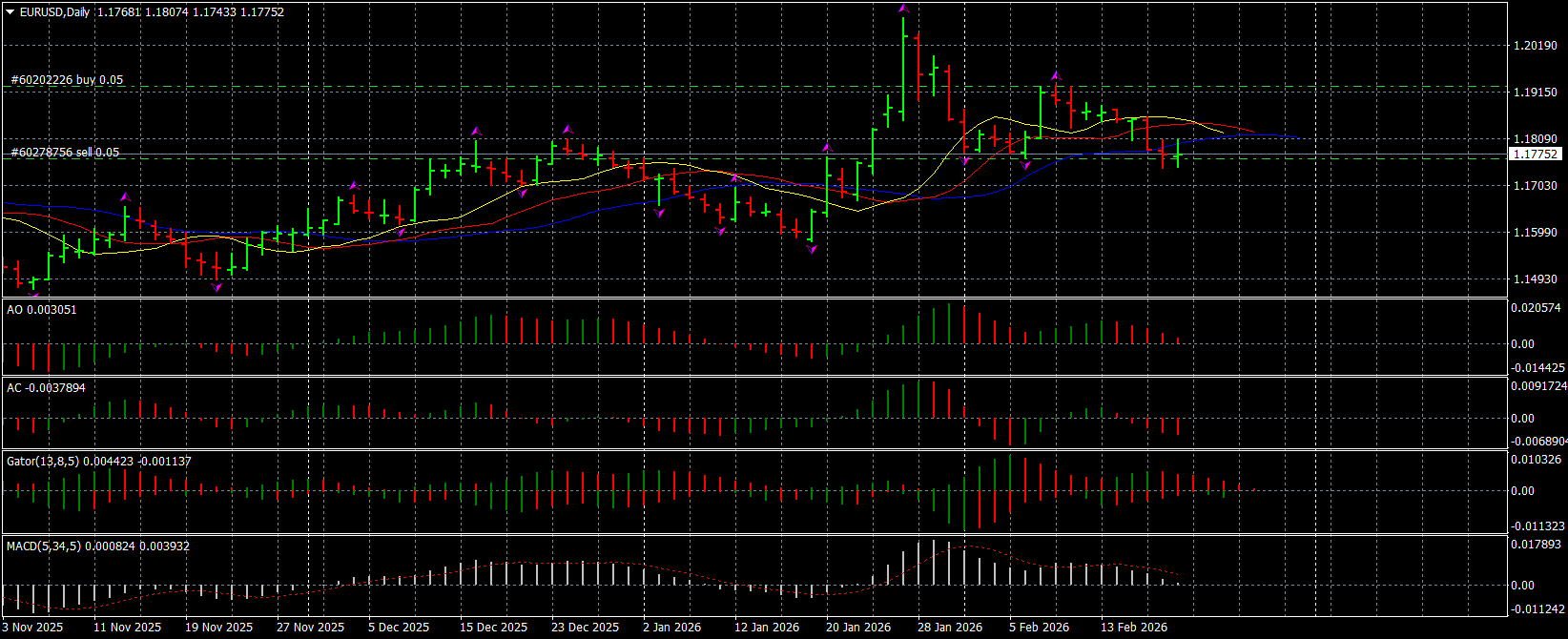Click the 1.19150 price scale level
This screenshot has height=639, width=1568.
click(1536, 93)
